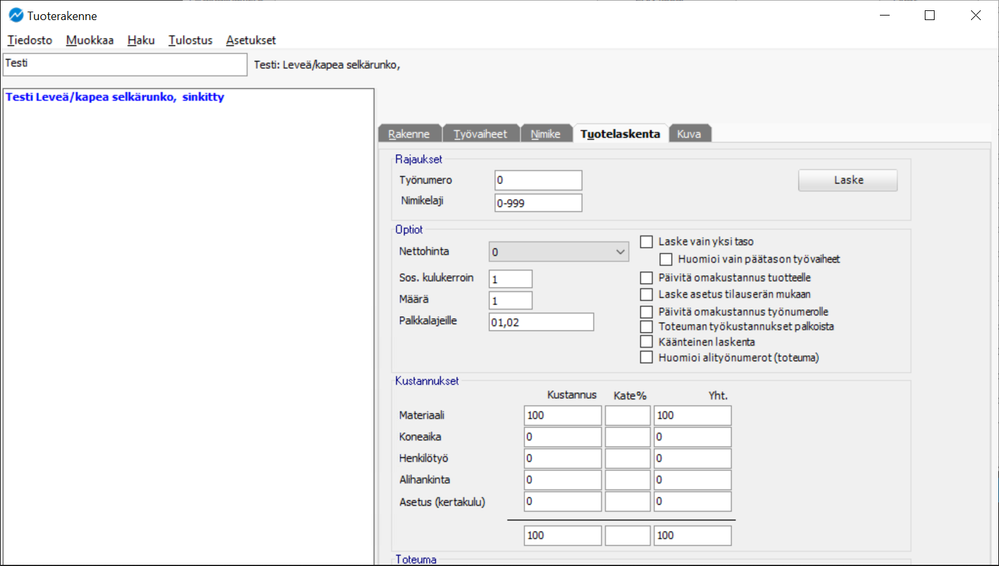This screenshot has height=566, width=999.
Task: Click the Nimikelaji field showing 0-999
Action: 538,203
